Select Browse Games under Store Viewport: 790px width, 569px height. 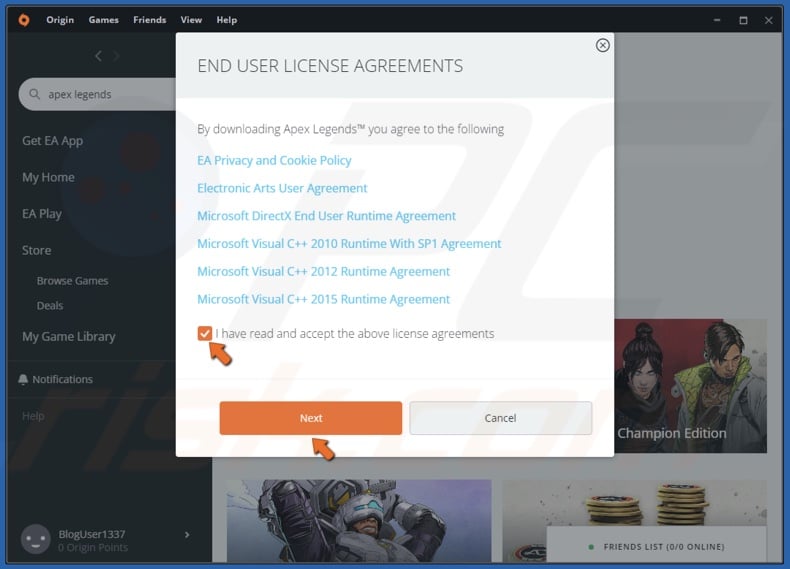(73, 281)
